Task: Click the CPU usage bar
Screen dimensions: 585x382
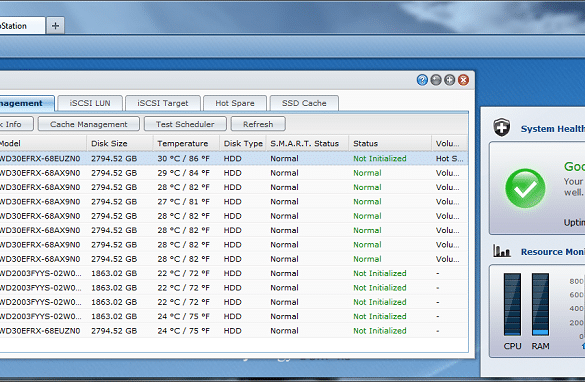Action: coord(512,304)
